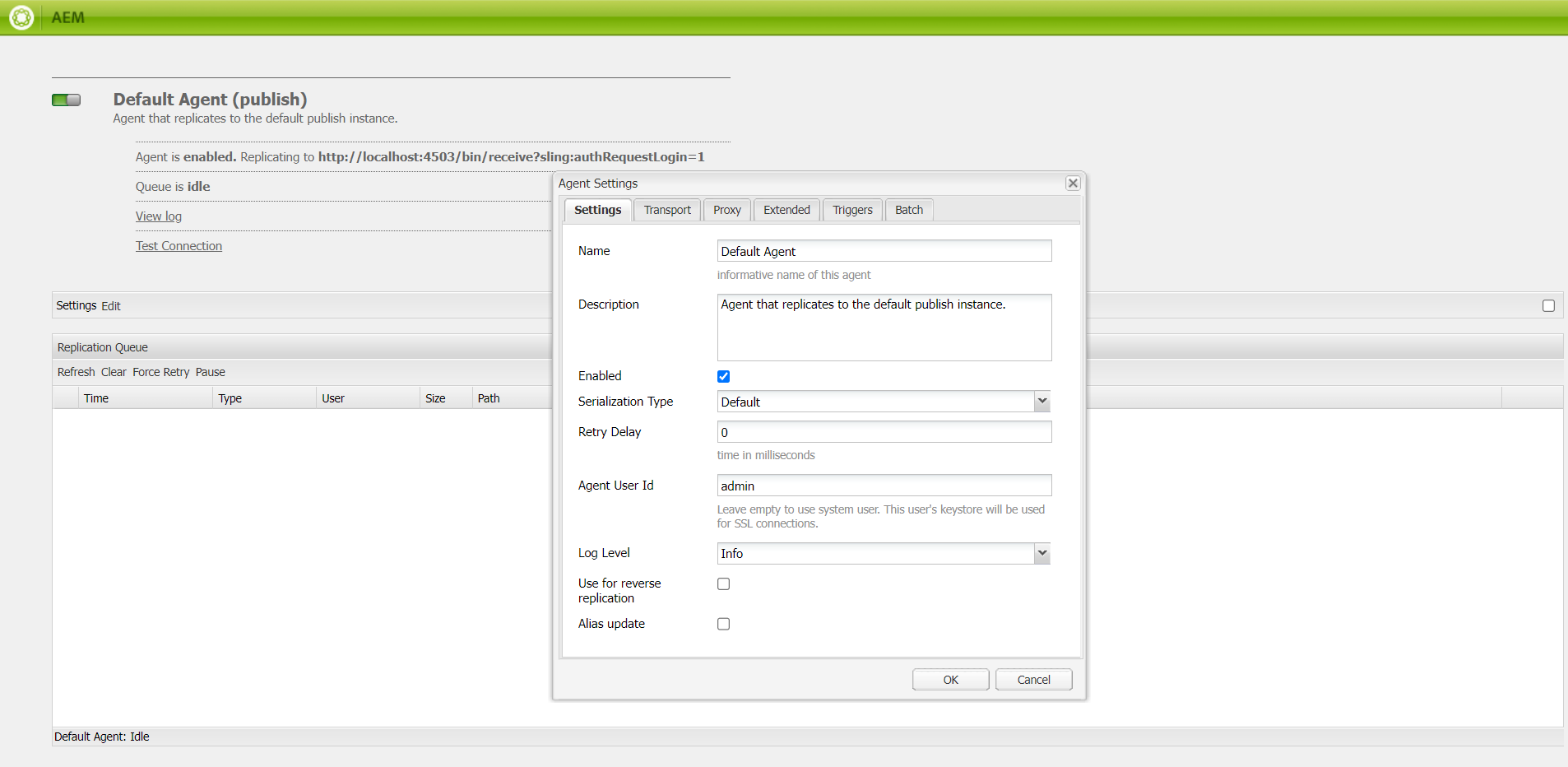This screenshot has height=767, width=1568.
Task: Check the Alias update checkbox
Action: tap(723, 625)
